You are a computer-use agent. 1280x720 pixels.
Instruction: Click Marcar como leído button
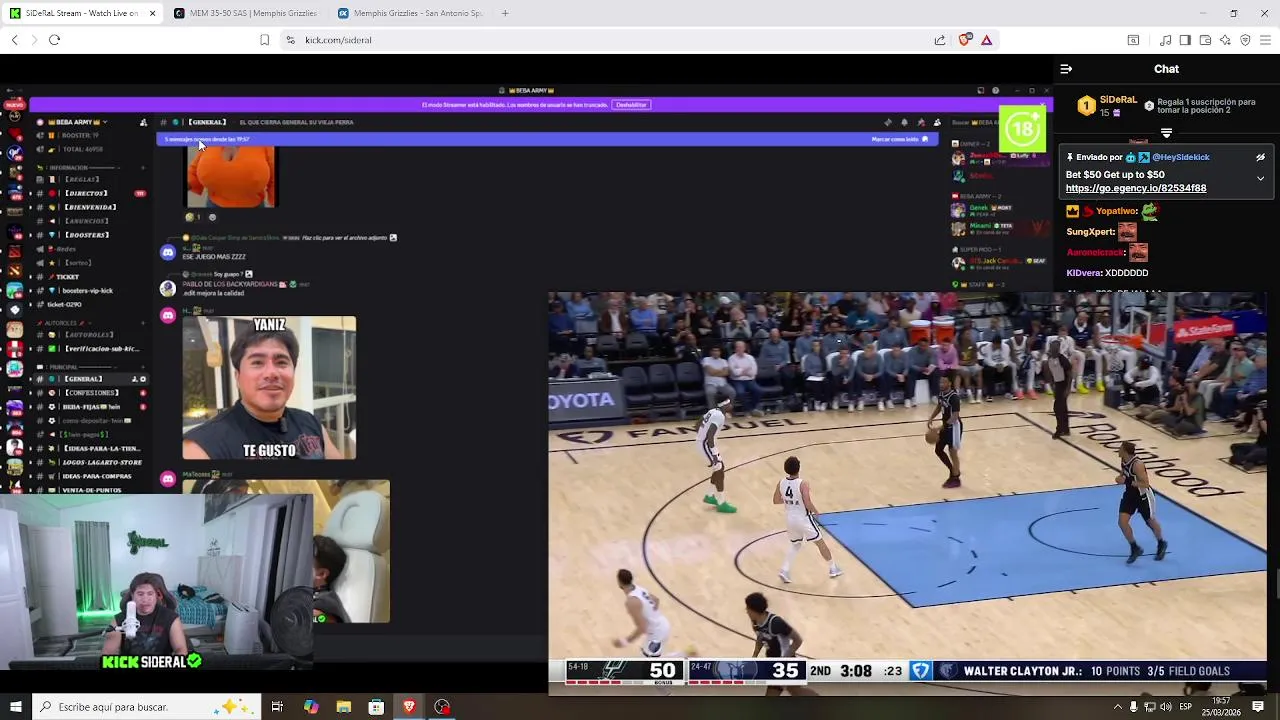point(900,139)
